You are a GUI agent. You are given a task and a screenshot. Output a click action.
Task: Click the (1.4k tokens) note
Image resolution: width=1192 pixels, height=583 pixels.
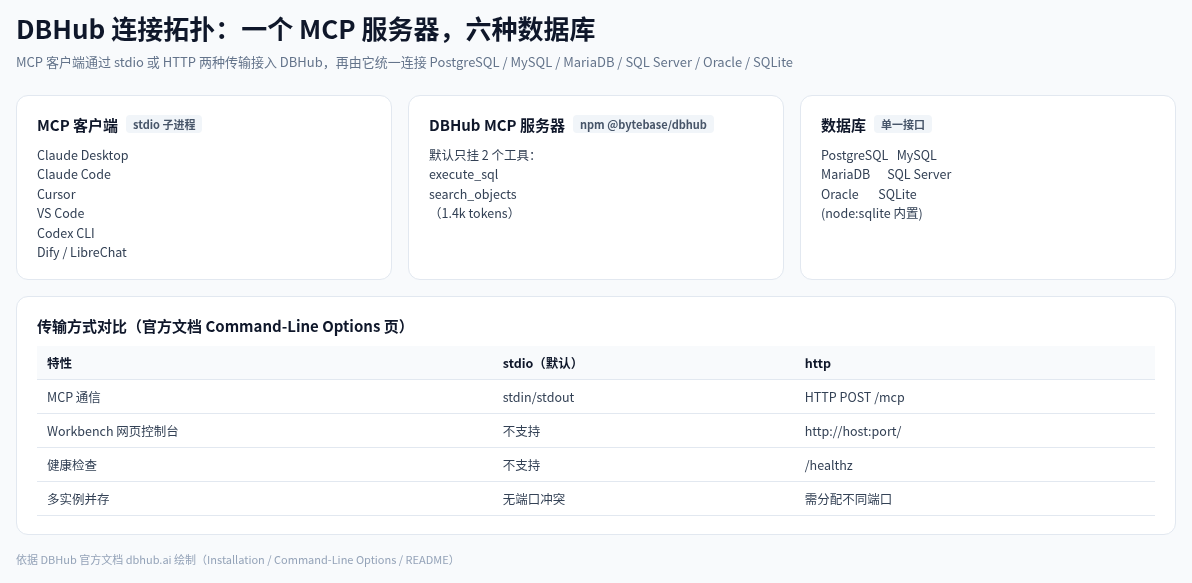click(474, 213)
